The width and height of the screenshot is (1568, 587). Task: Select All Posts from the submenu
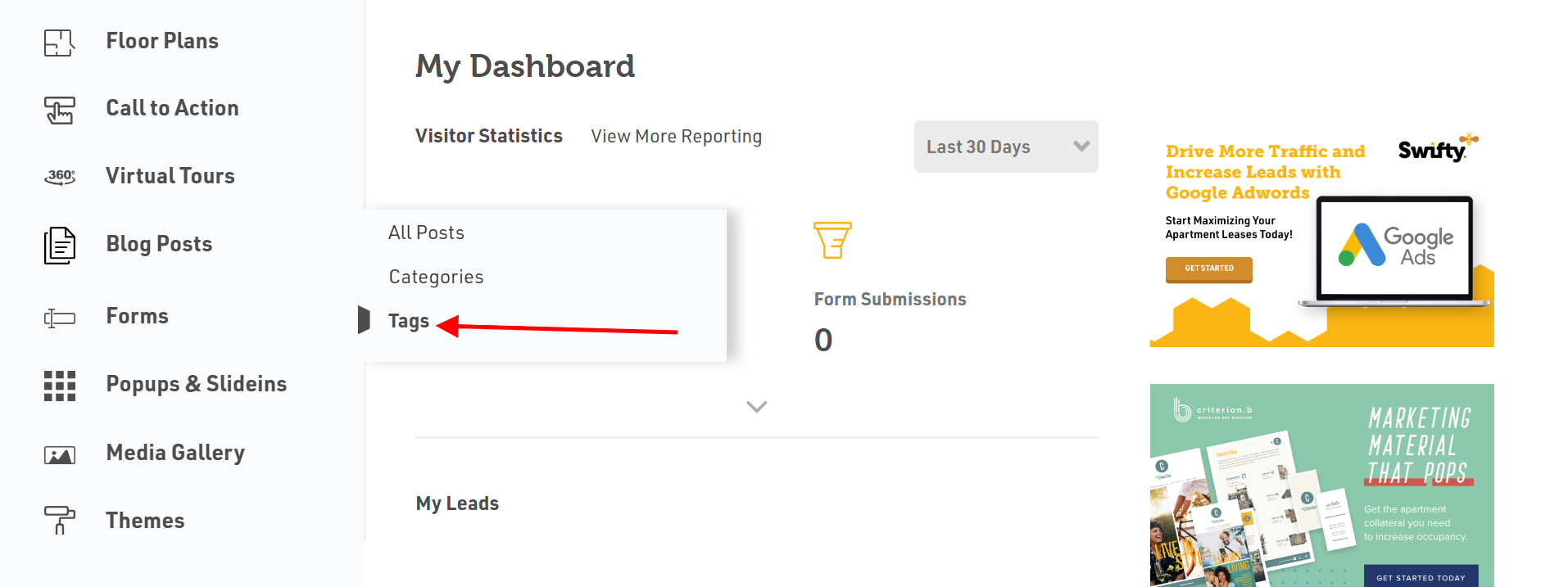[x=426, y=233]
